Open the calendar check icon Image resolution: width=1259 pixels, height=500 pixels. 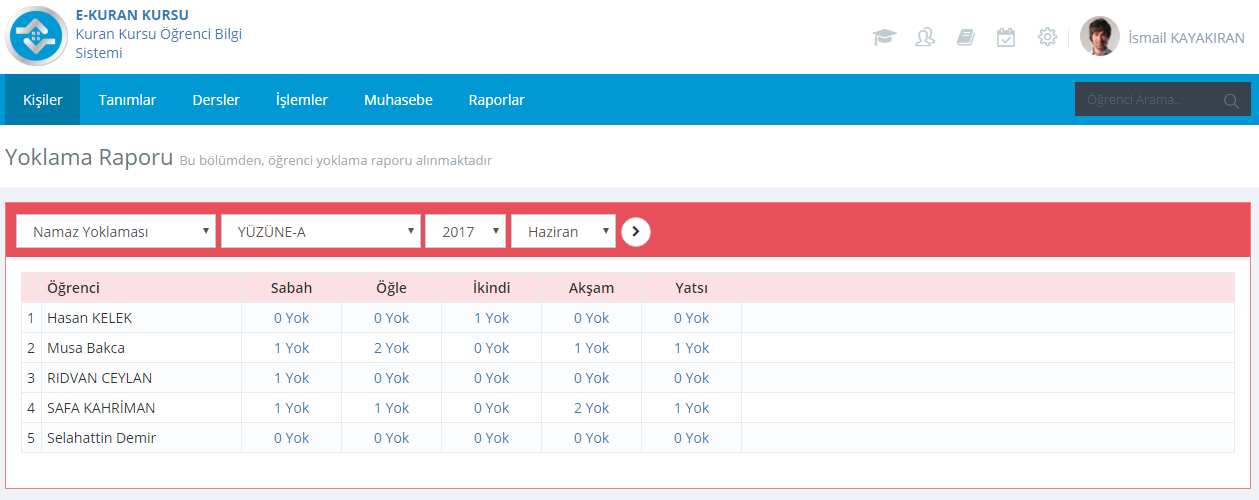tap(1006, 38)
